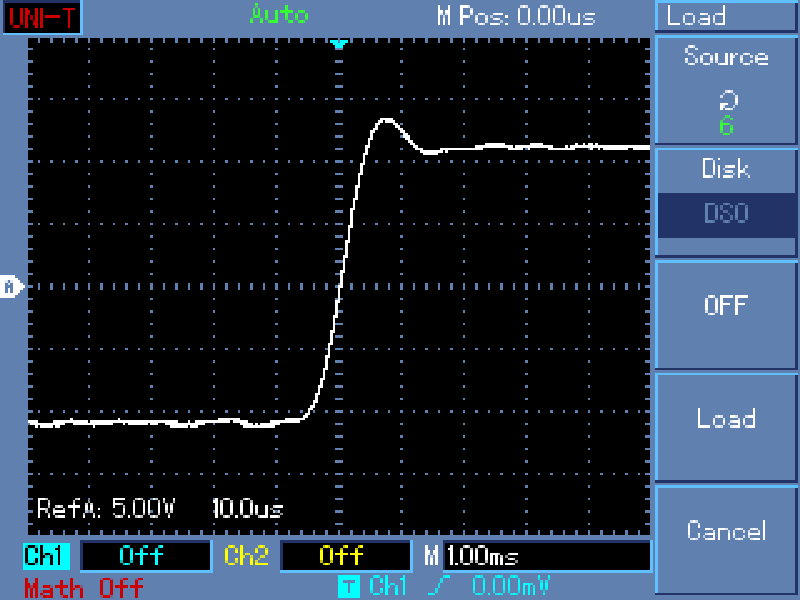The image size is (800, 600).
Task: Click the trigger T icon in status bar
Action: point(349,586)
